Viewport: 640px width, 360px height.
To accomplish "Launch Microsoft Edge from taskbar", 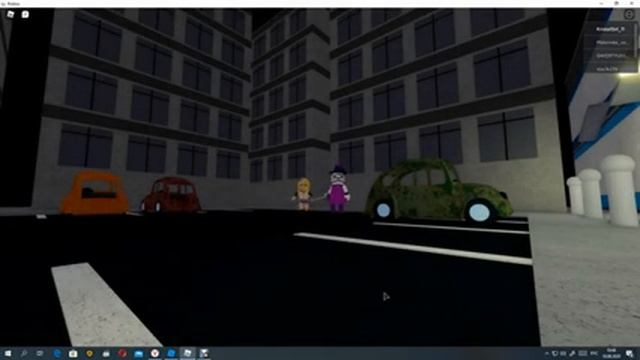I will 57,353.
